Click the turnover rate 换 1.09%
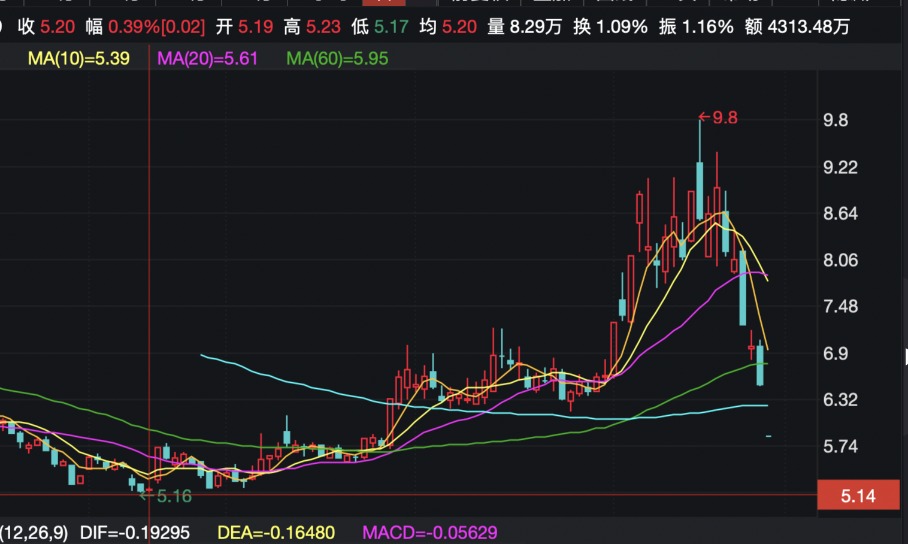This screenshot has width=908, height=544. (x=610, y=27)
